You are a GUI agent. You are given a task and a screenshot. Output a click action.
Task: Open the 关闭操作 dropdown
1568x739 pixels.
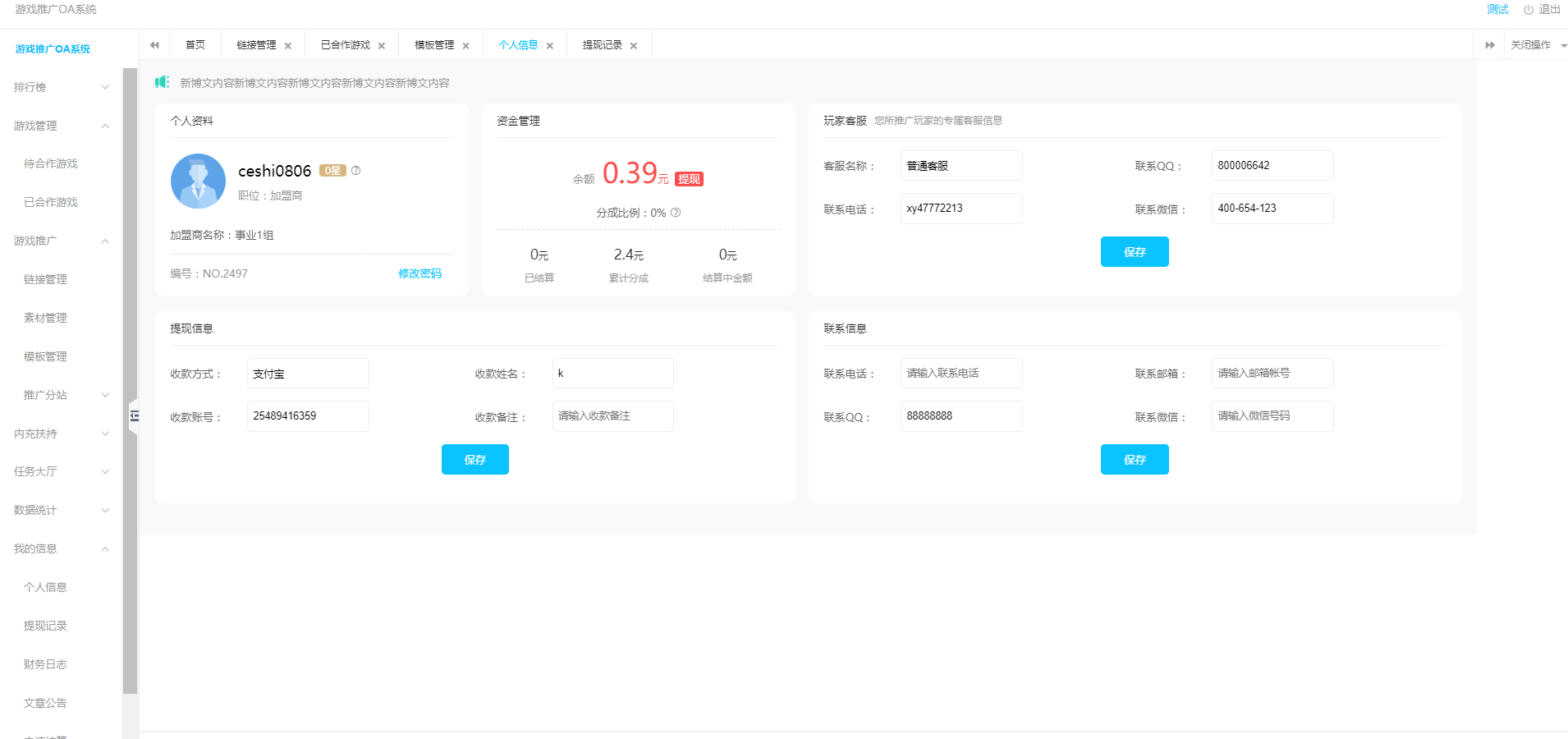tap(1537, 45)
